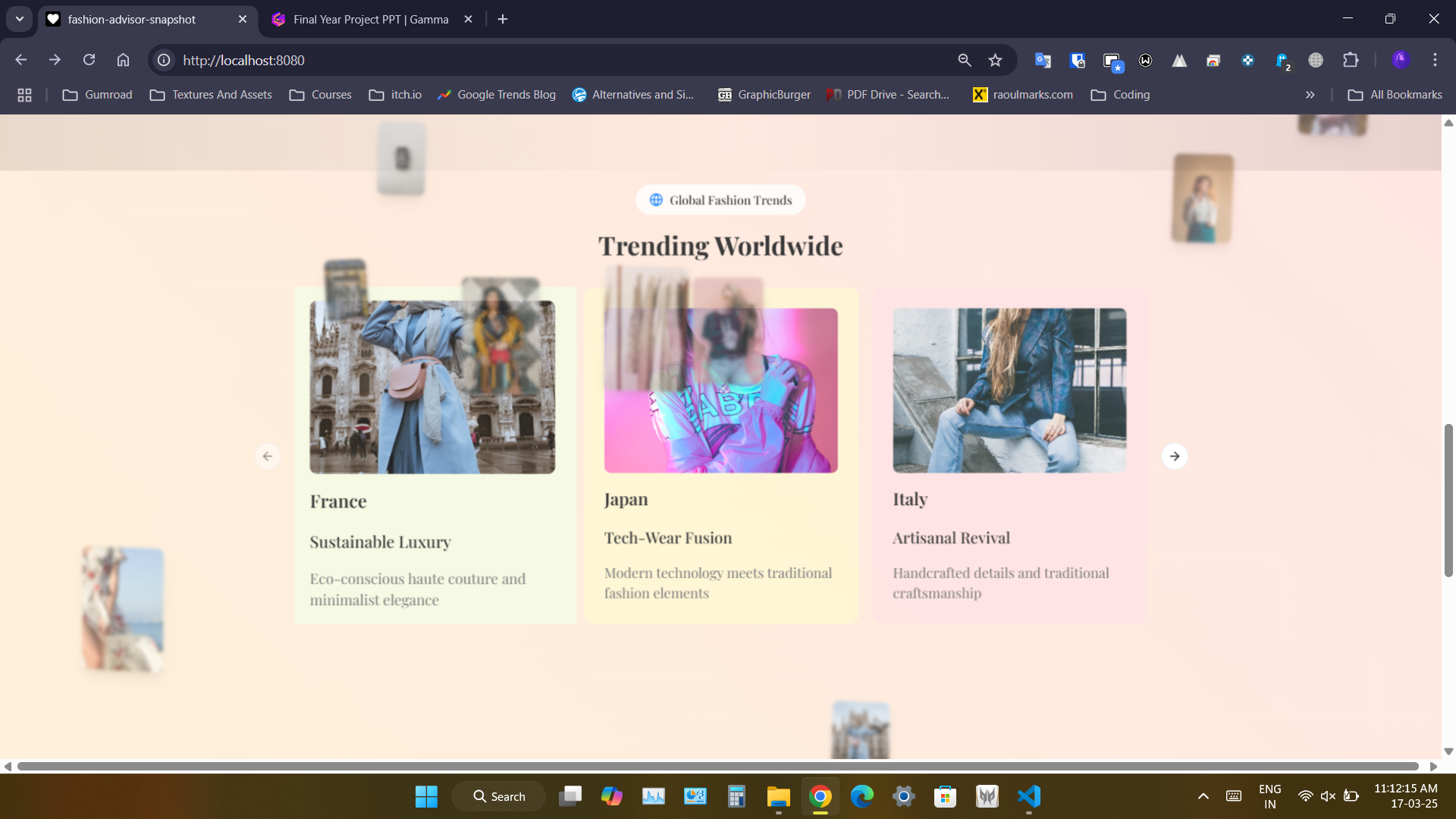Open Windows Search from the taskbar
This screenshot has width=1456, height=819.
(x=498, y=796)
